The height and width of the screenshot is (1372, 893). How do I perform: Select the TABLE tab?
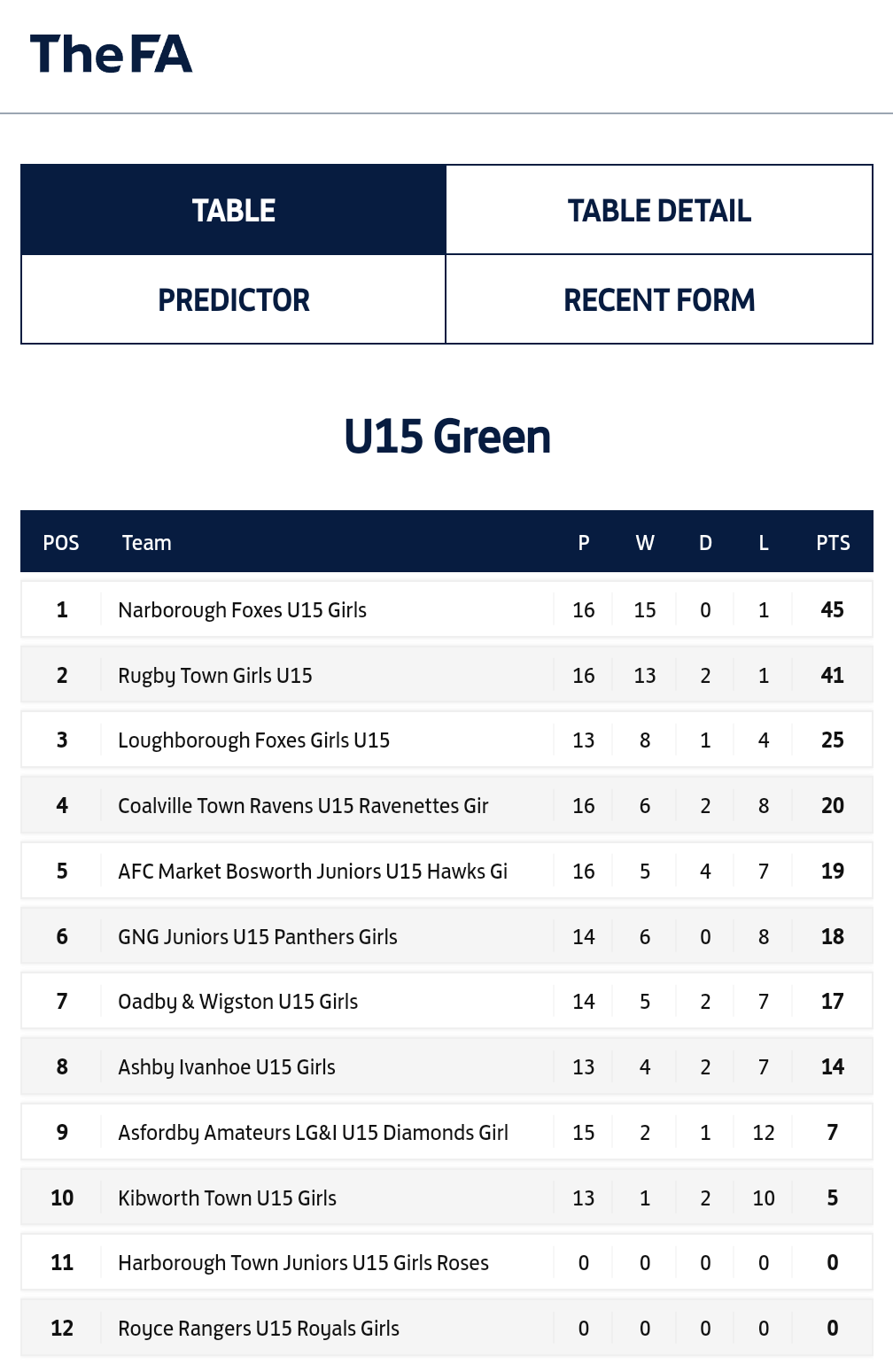click(x=234, y=211)
